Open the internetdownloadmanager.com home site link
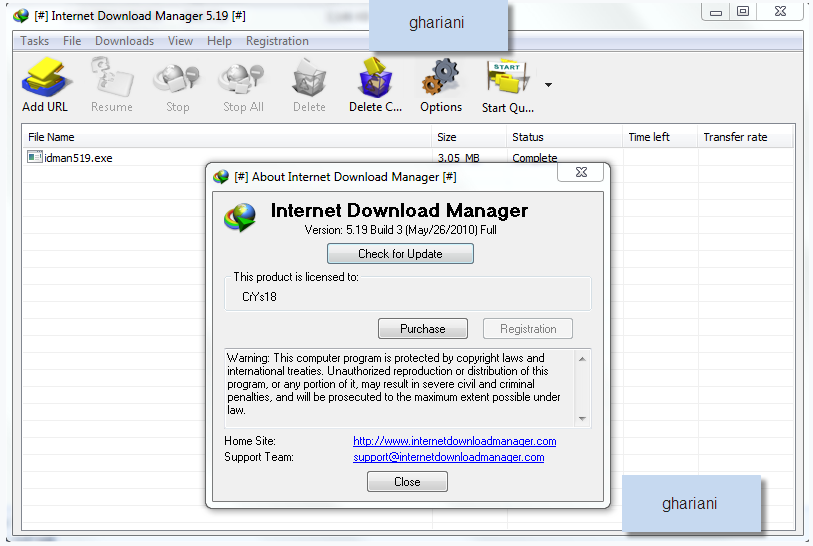This screenshot has width=813, height=546. (x=454, y=441)
